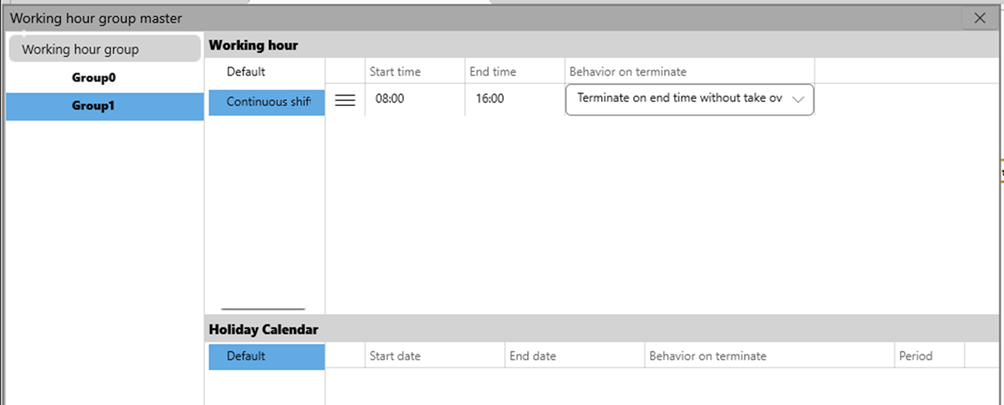Click Working hour Behavior on terminate header

[628, 72]
